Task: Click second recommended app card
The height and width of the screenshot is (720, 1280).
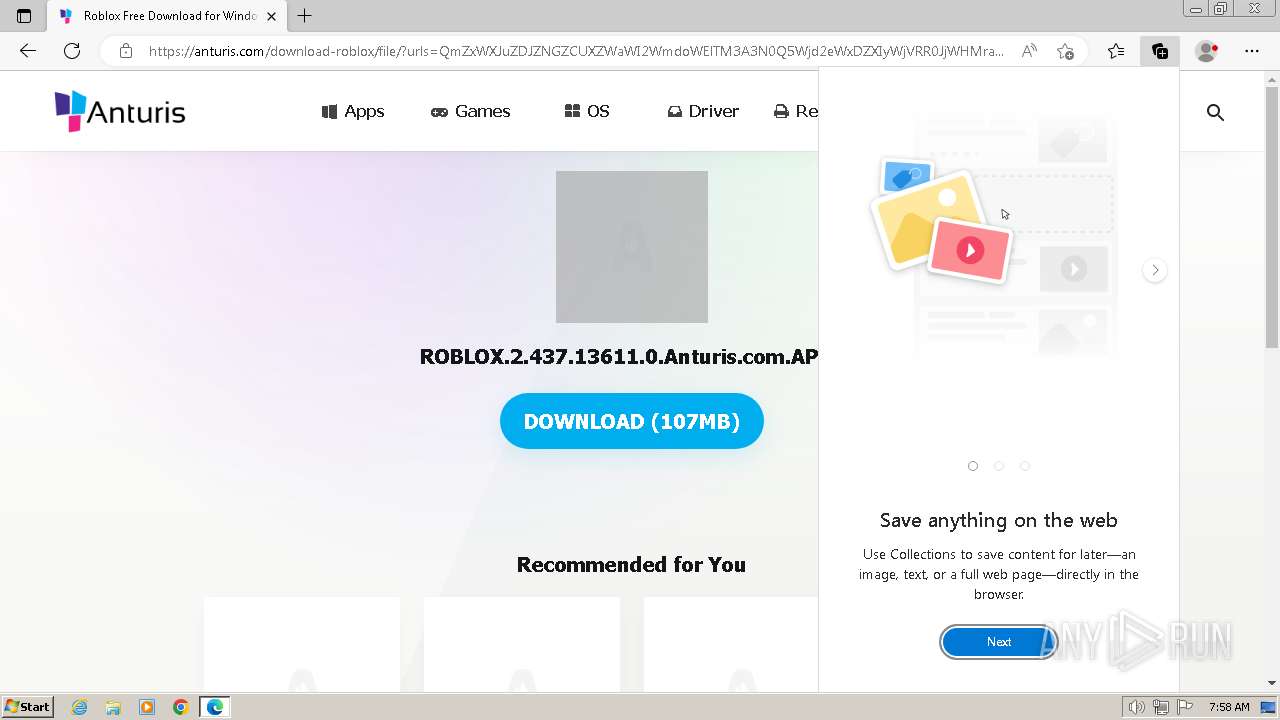Action: click(522, 644)
